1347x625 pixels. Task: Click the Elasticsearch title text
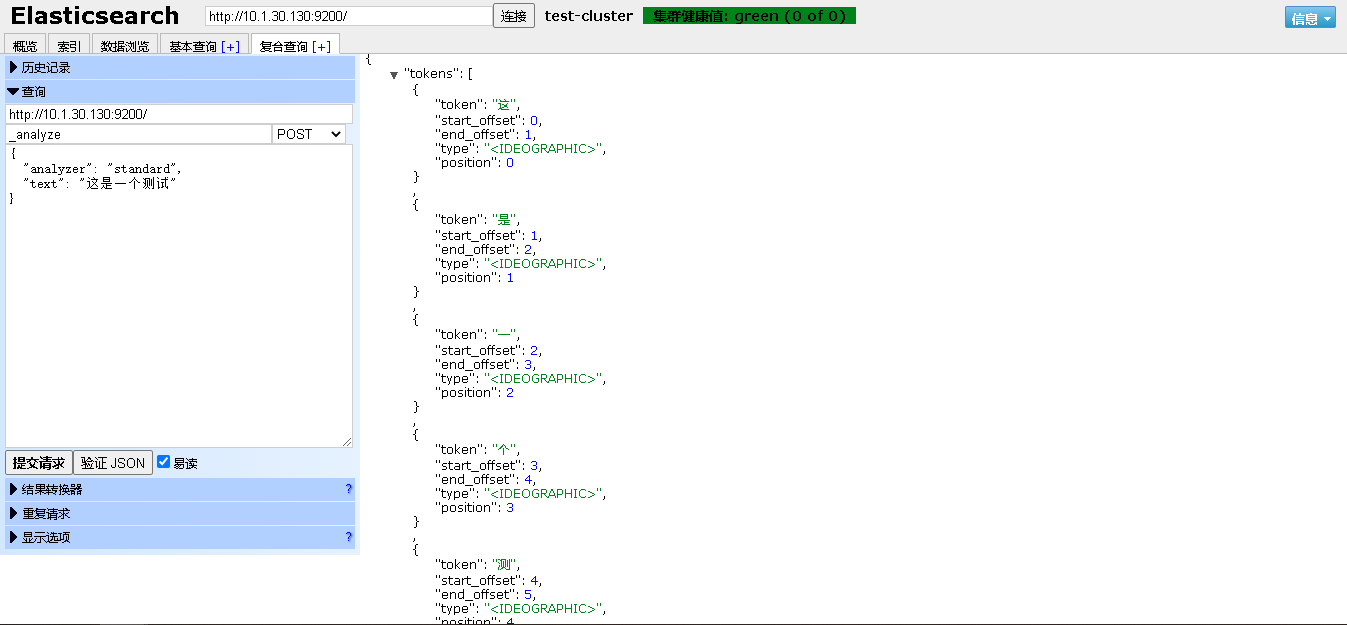pyautogui.click(x=95, y=16)
